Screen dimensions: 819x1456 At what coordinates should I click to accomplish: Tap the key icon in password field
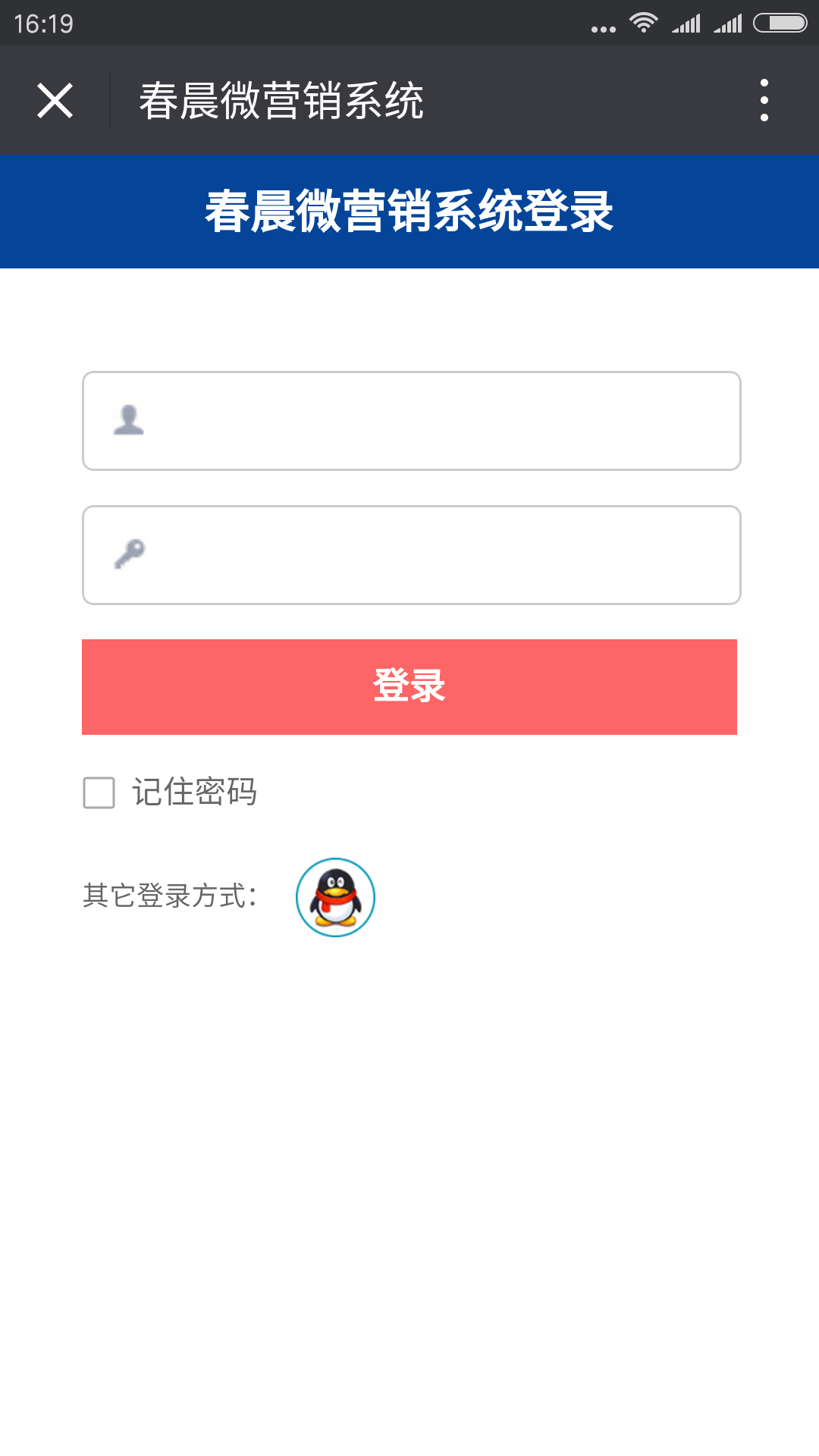tap(130, 554)
